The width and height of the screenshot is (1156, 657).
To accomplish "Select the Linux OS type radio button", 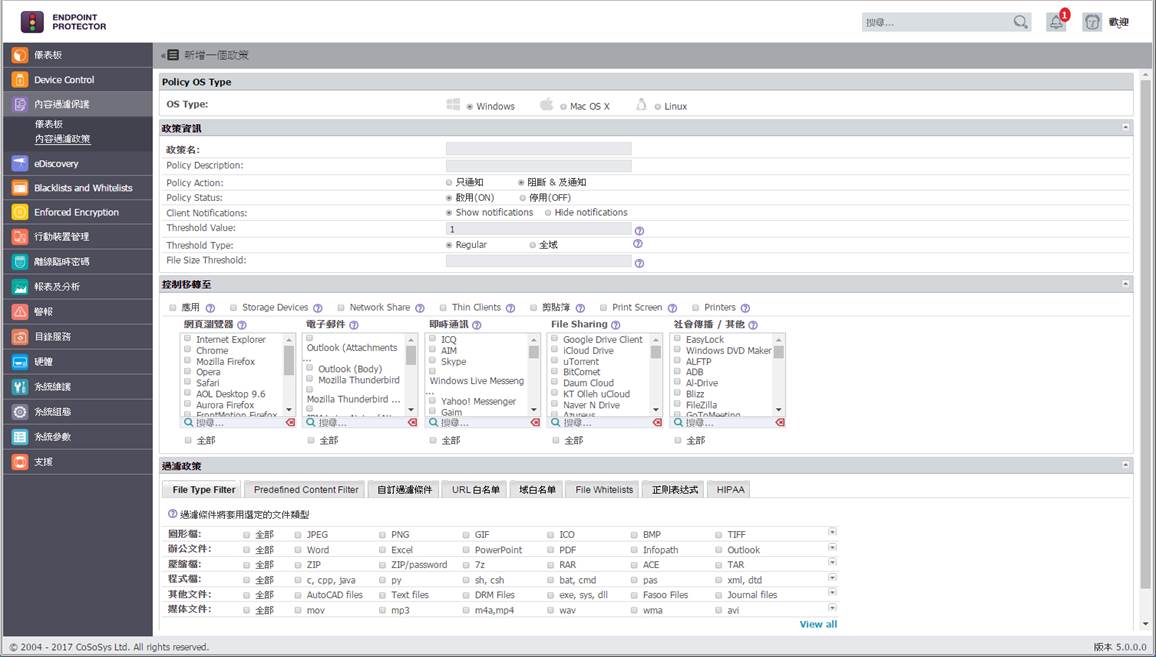I will 658,107.
